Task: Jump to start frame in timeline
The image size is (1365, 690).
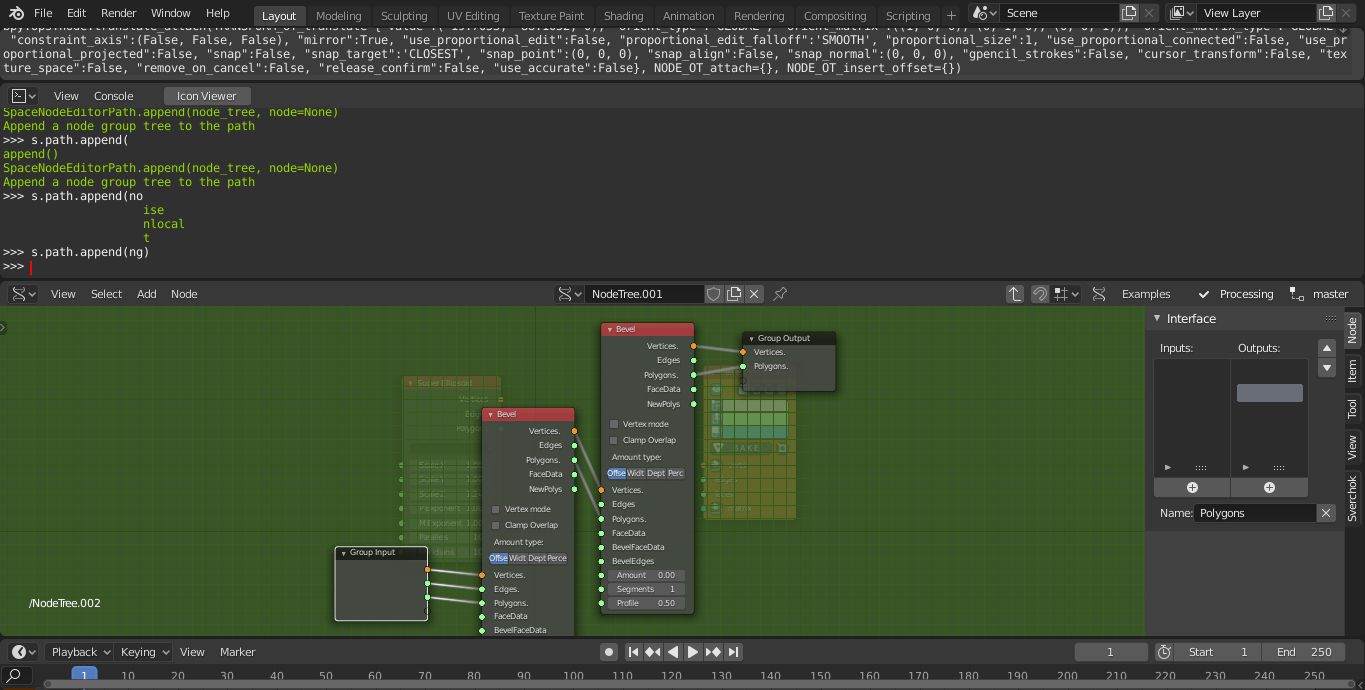Action: (x=633, y=652)
